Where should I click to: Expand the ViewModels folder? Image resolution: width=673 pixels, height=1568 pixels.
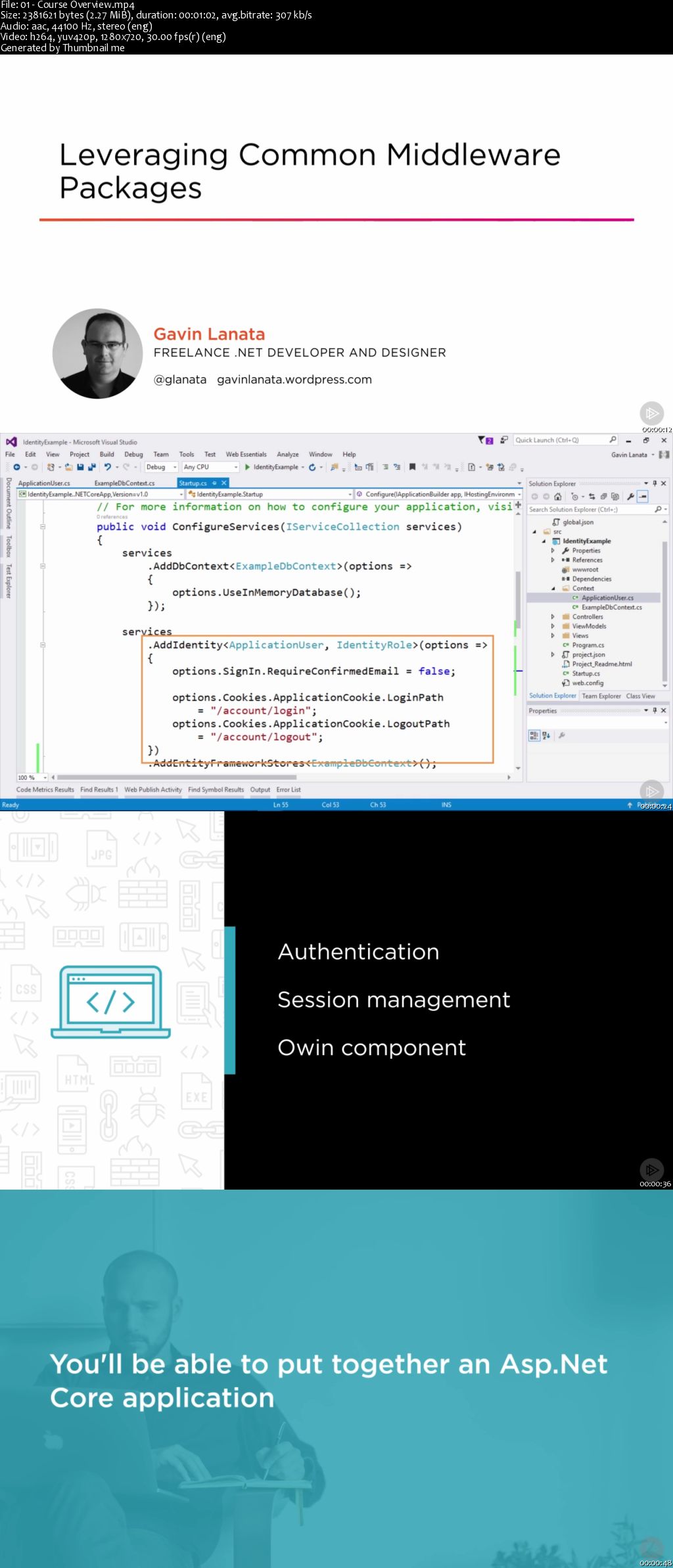pyautogui.click(x=553, y=626)
